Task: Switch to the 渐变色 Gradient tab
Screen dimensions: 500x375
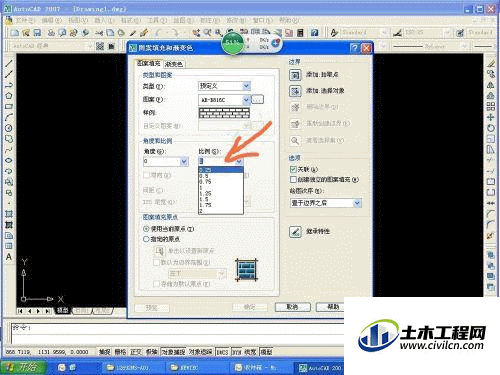Action: click(174, 64)
